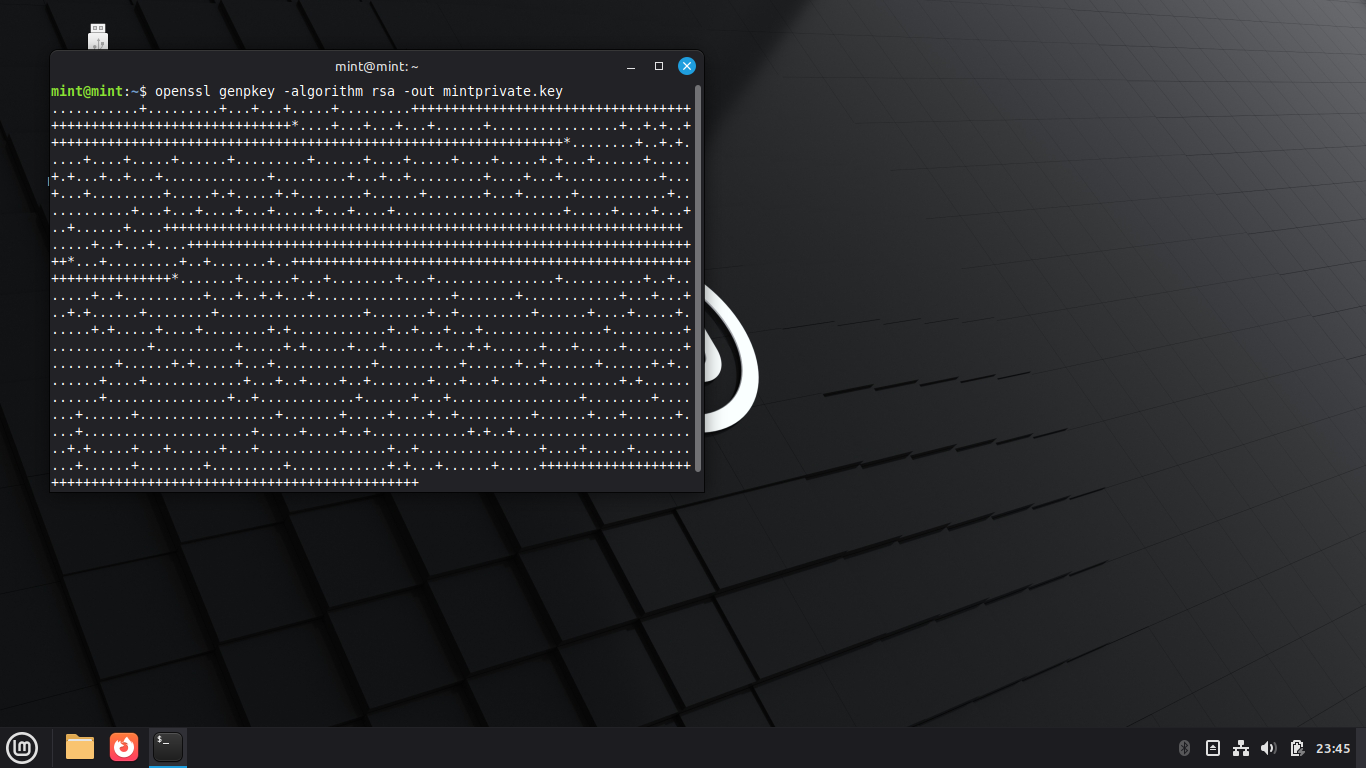
Task: Maximize the terminal window
Action: [659, 66]
